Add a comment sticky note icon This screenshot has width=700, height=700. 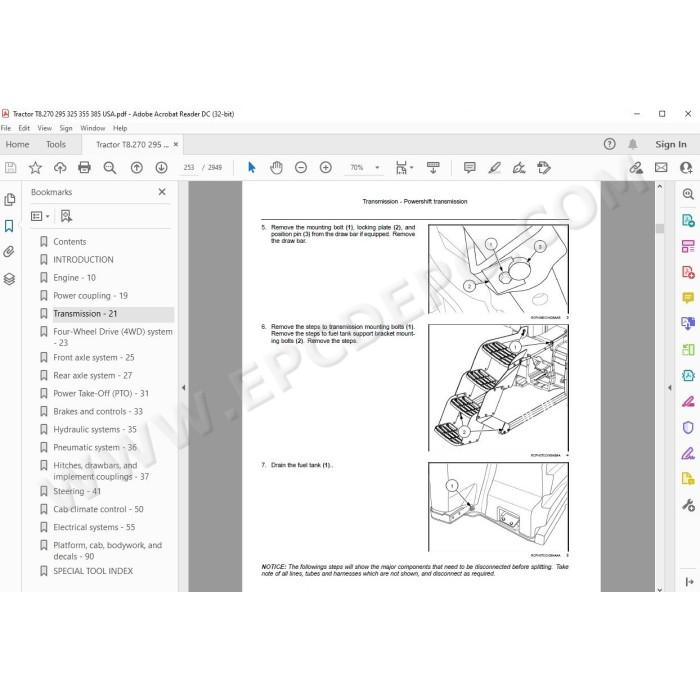coord(469,168)
